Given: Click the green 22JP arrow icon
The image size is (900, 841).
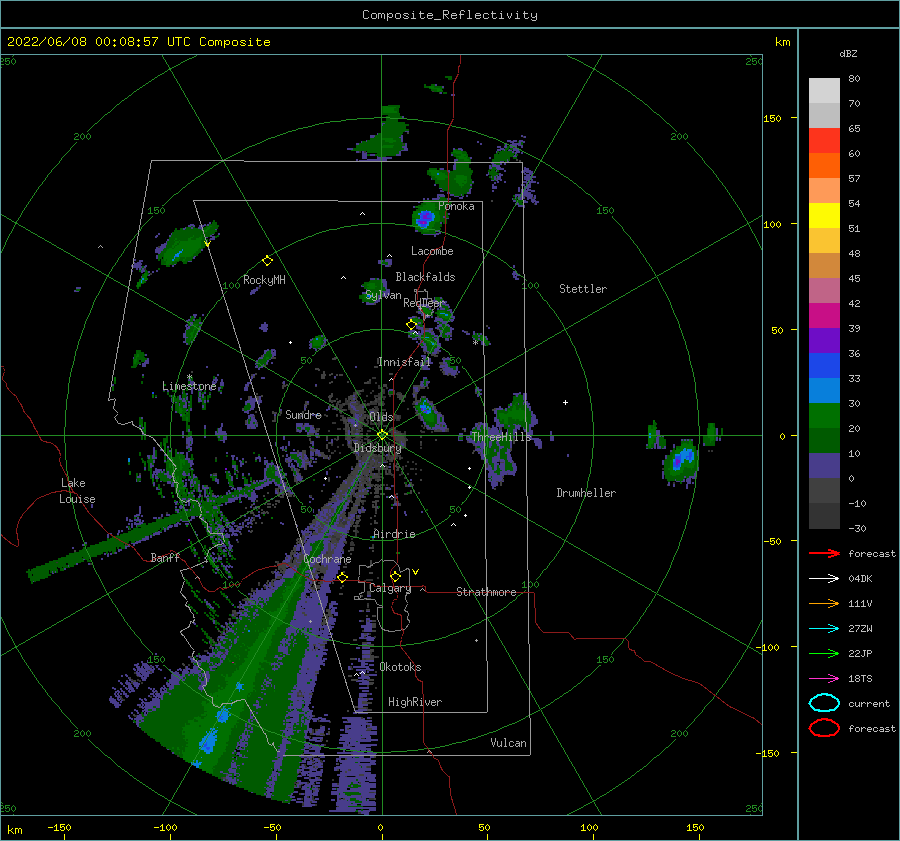Looking at the screenshot, I should pyautogui.click(x=824, y=653).
